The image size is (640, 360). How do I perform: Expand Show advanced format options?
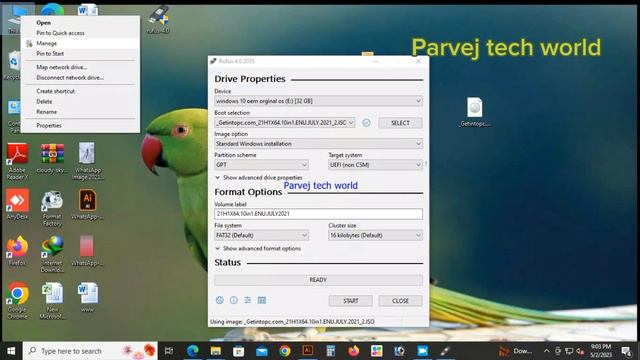pyautogui.click(x=258, y=248)
